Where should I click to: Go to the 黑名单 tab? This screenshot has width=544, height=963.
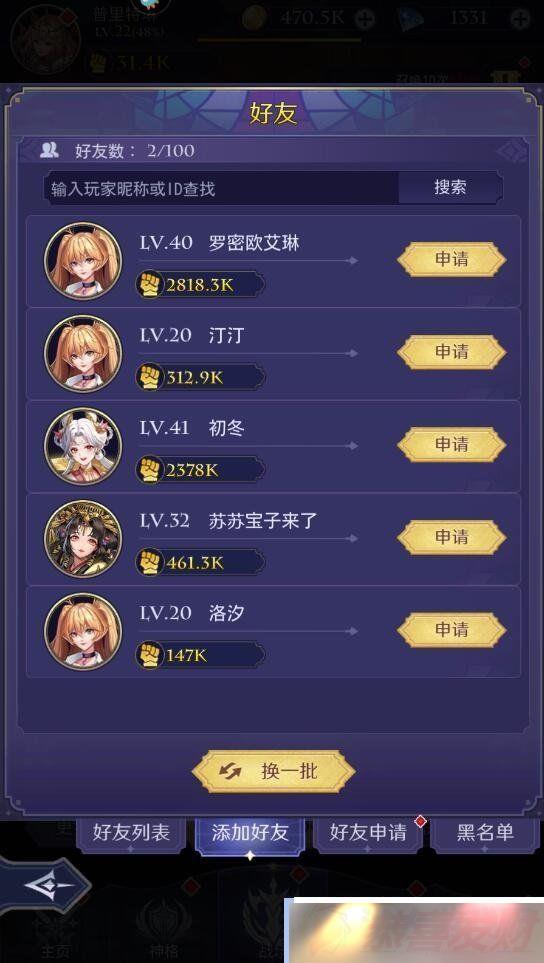click(485, 833)
